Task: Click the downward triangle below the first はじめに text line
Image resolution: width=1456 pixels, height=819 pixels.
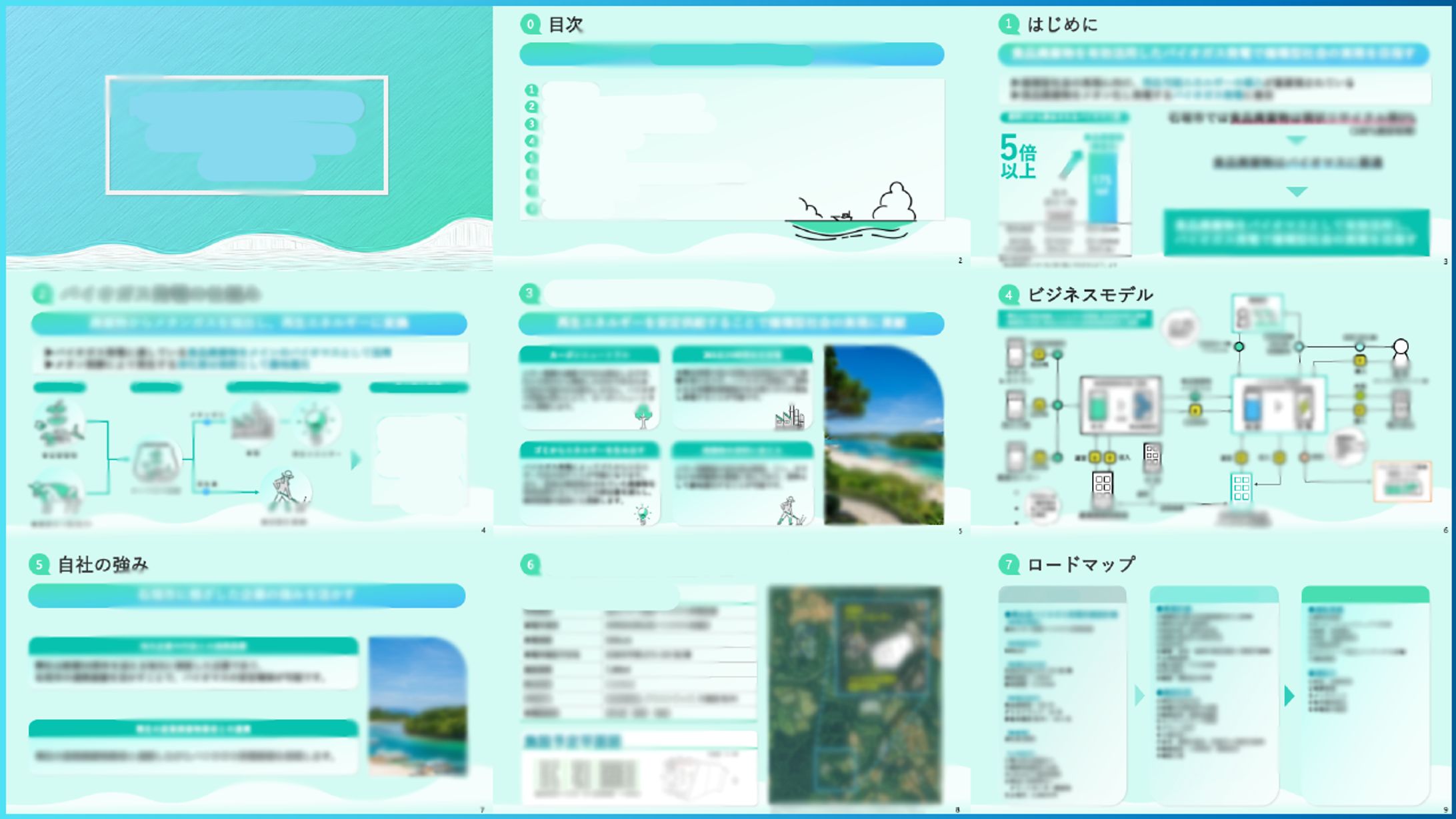Action: [x=1295, y=141]
